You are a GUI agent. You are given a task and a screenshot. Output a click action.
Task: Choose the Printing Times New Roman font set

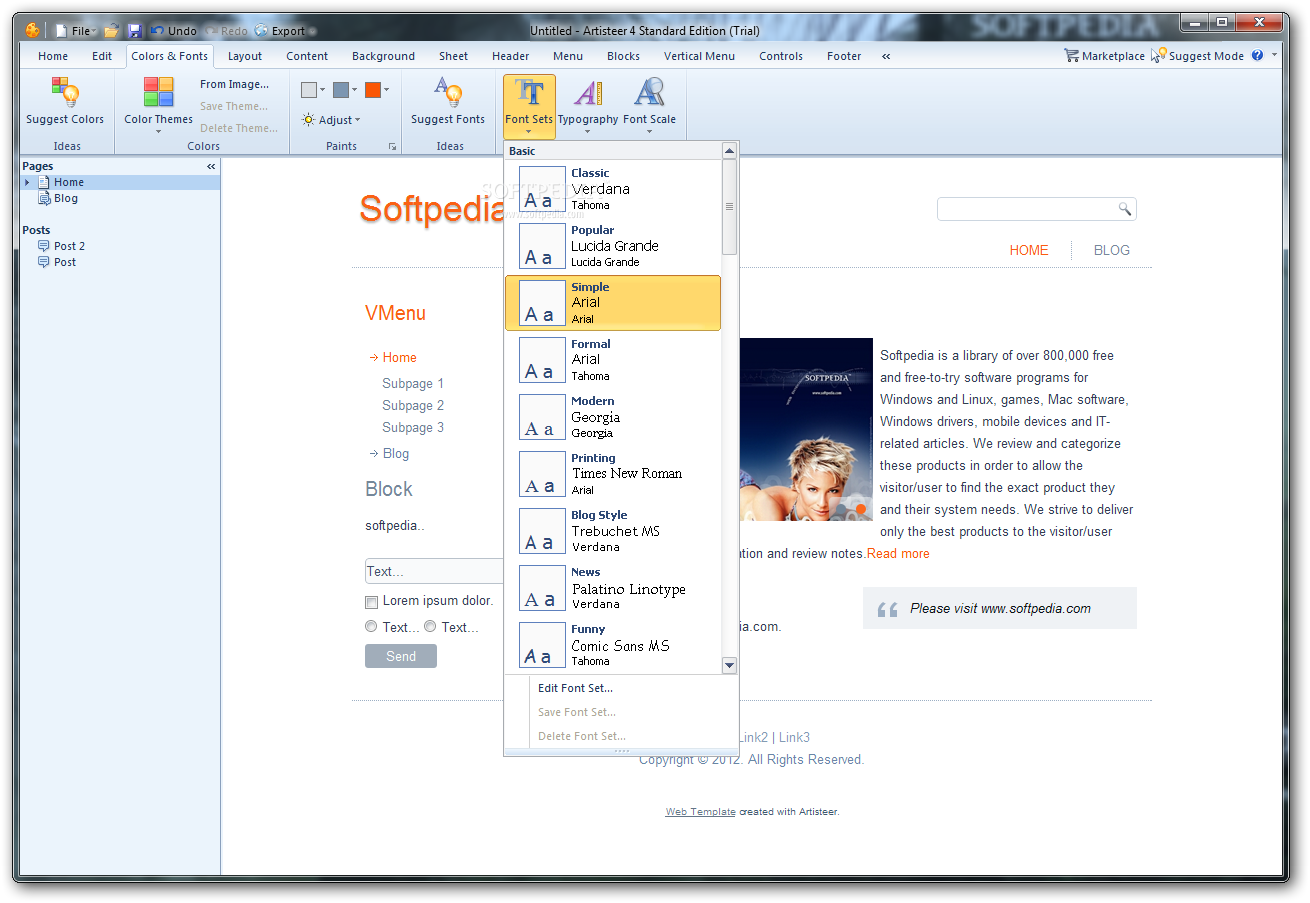613,474
